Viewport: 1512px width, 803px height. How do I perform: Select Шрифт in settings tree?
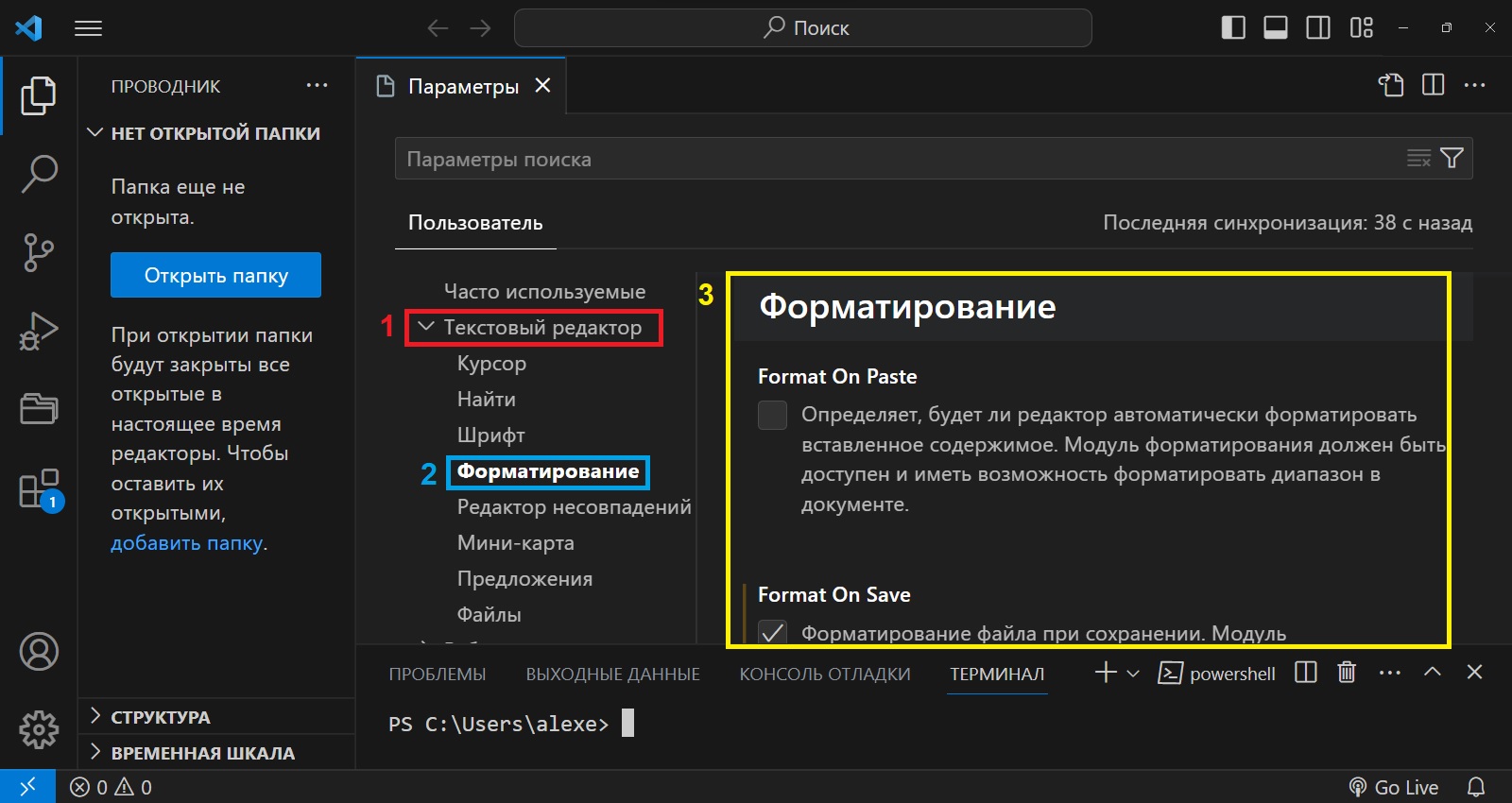tap(490, 436)
